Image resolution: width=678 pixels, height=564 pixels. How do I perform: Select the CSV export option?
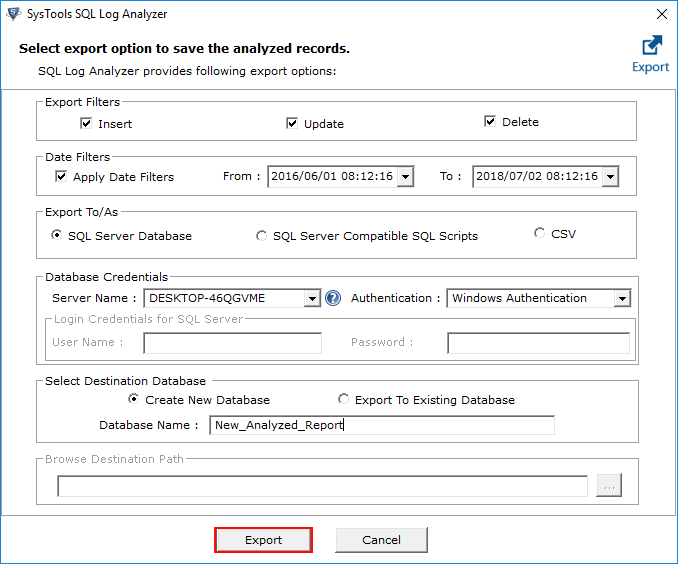pos(540,233)
